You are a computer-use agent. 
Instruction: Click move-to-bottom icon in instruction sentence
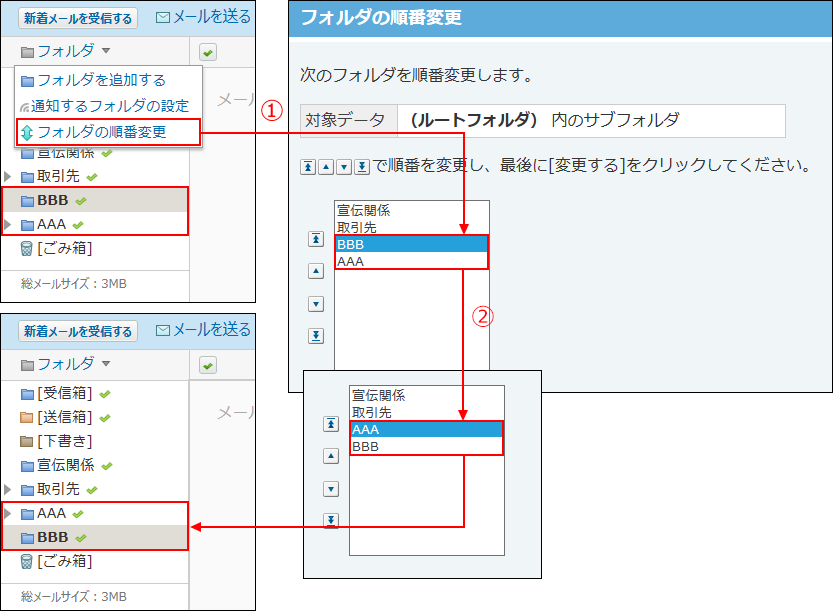362,167
